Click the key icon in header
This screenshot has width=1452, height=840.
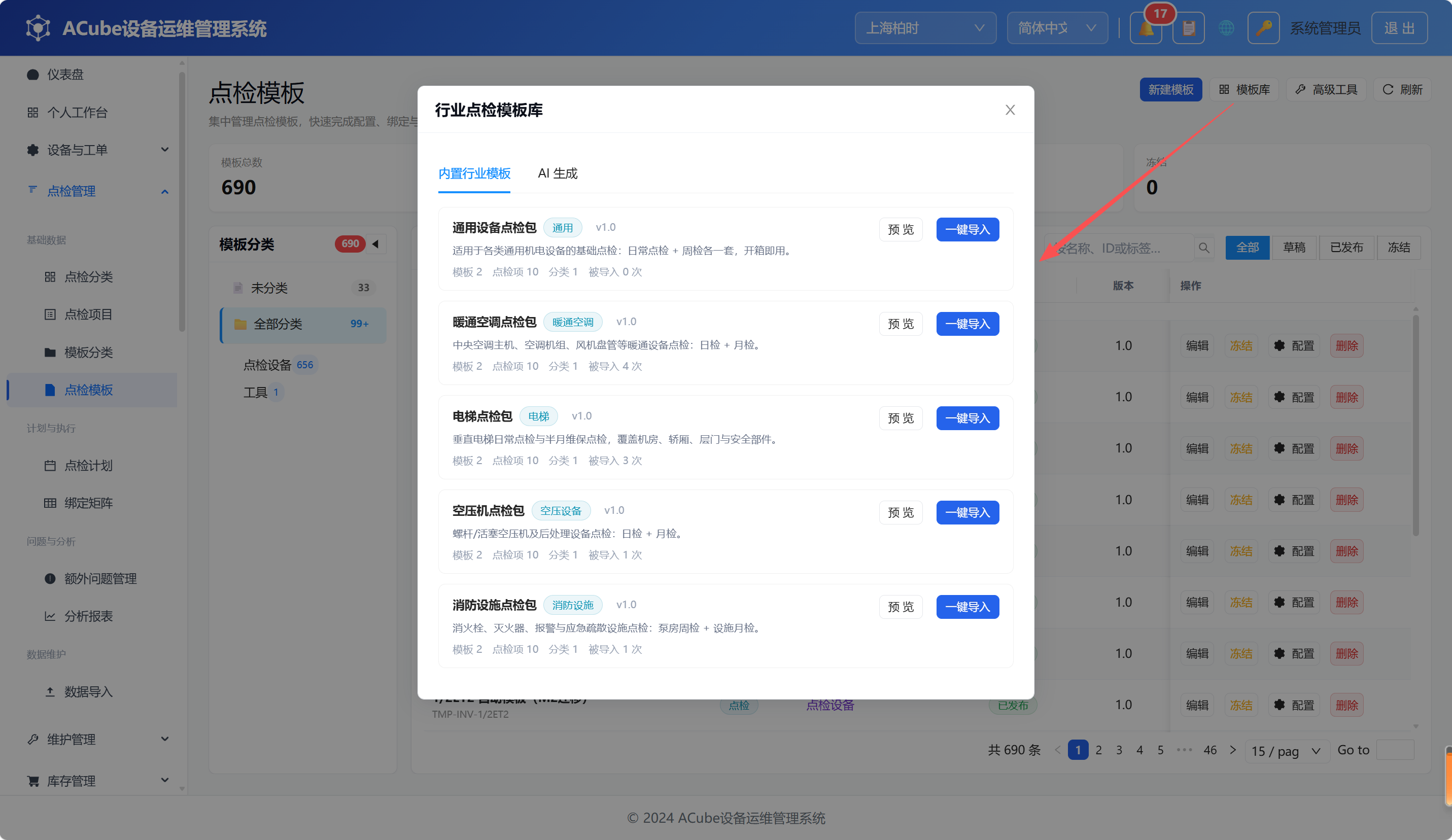click(1264, 28)
